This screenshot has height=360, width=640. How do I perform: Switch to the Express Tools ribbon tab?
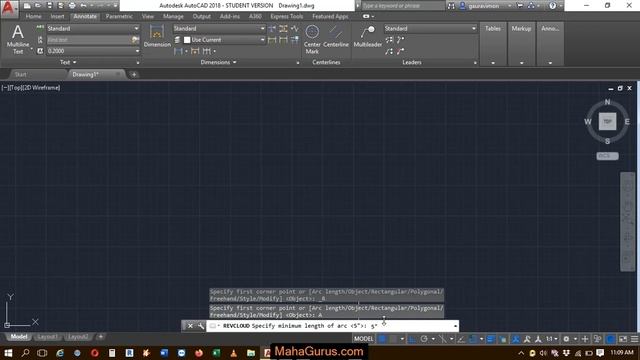point(287,16)
